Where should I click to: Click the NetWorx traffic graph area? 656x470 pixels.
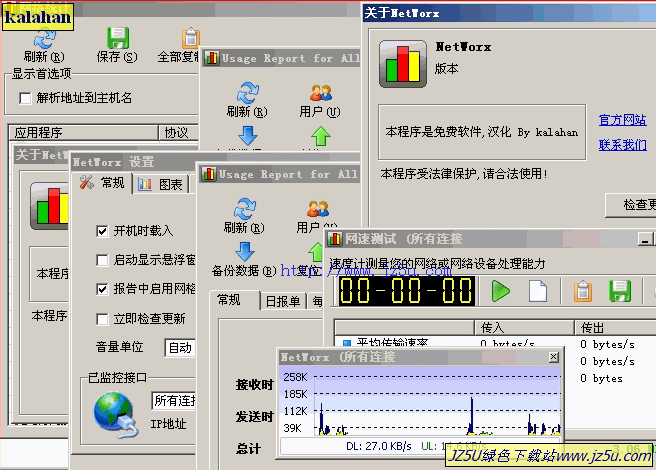pyautogui.click(x=437, y=402)
